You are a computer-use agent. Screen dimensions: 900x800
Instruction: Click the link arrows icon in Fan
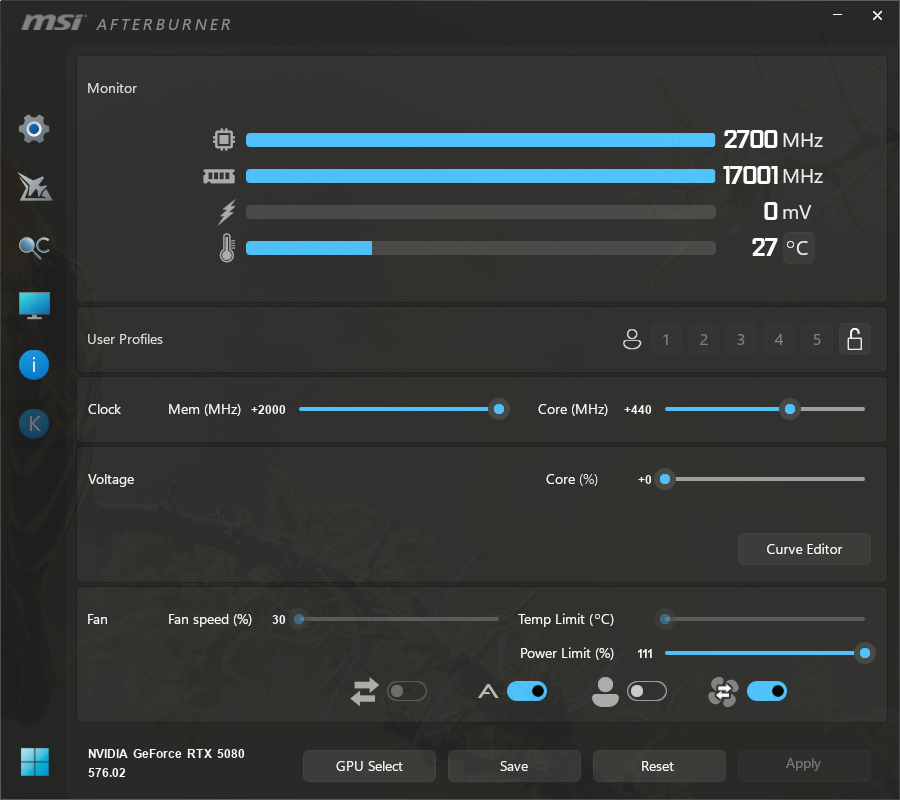coord(364,692)
